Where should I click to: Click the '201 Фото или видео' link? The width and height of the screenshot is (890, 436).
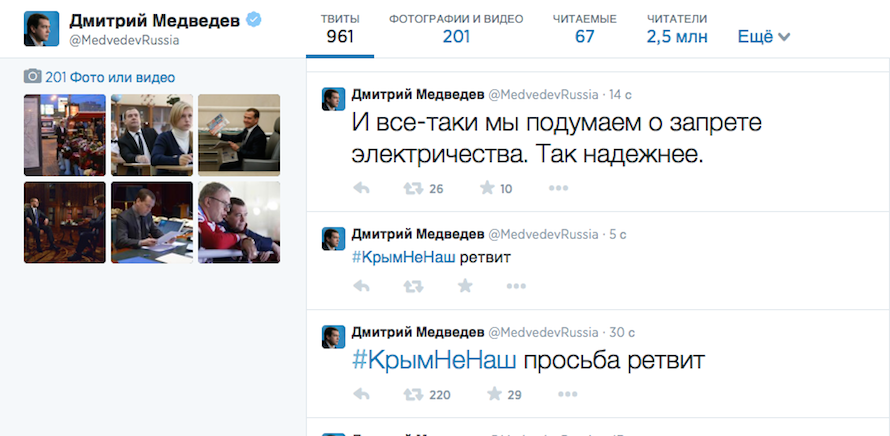[109, 77]
